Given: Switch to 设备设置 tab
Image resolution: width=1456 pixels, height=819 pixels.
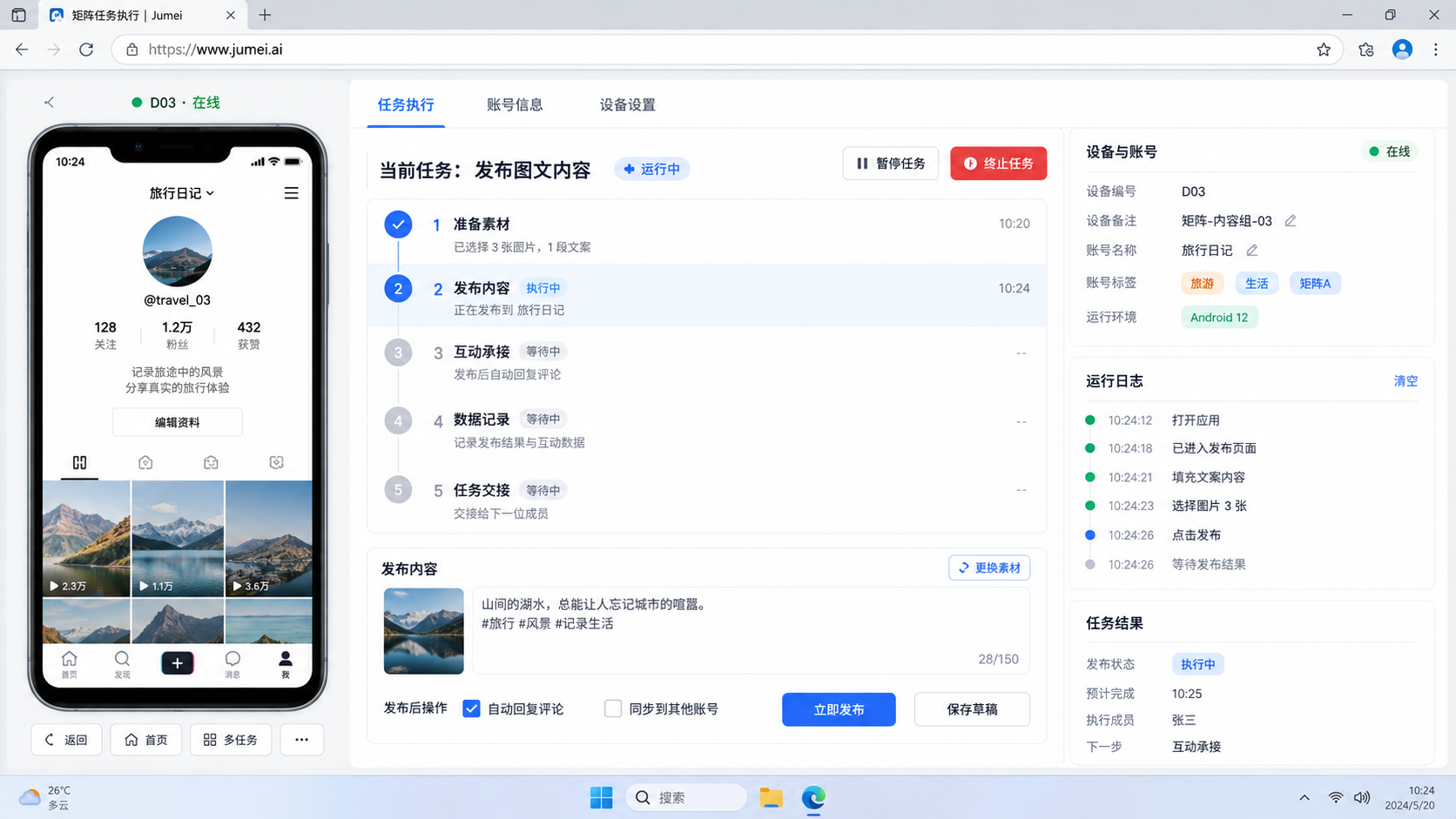Looking at the screenshot, I should click(627, 104).
